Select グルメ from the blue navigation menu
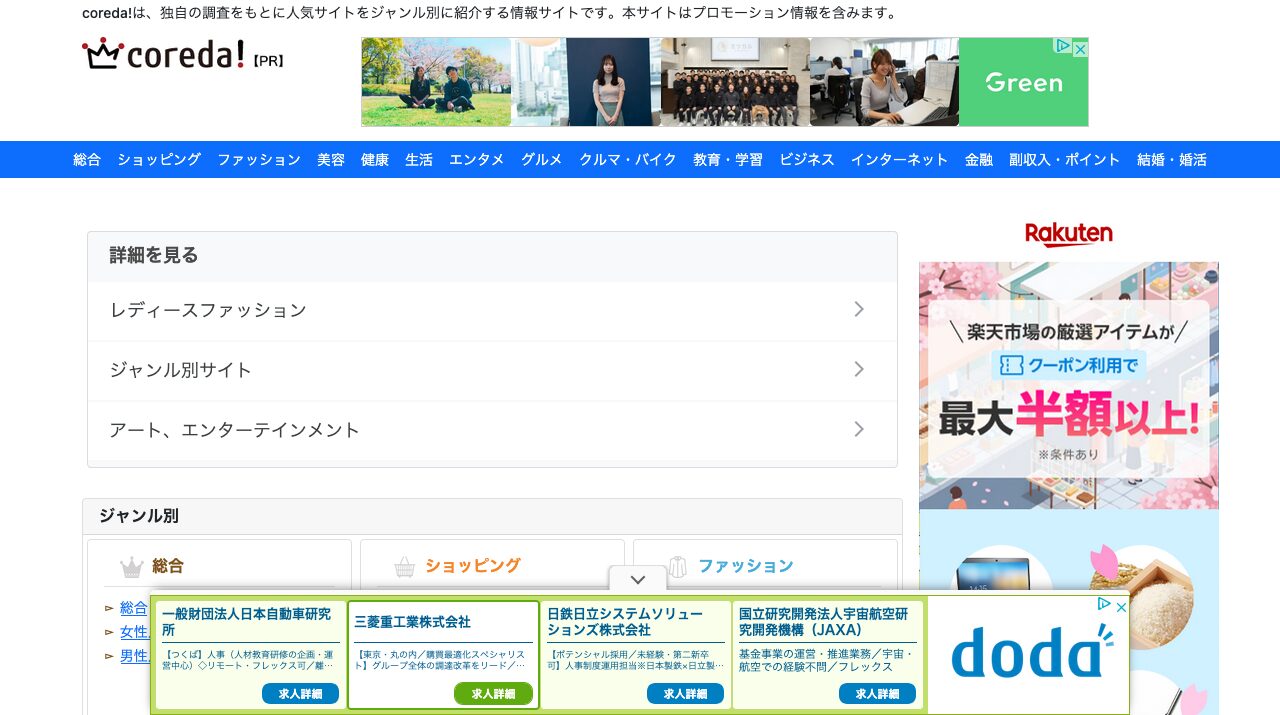The image size is (1280, 715). click(541, 159)
